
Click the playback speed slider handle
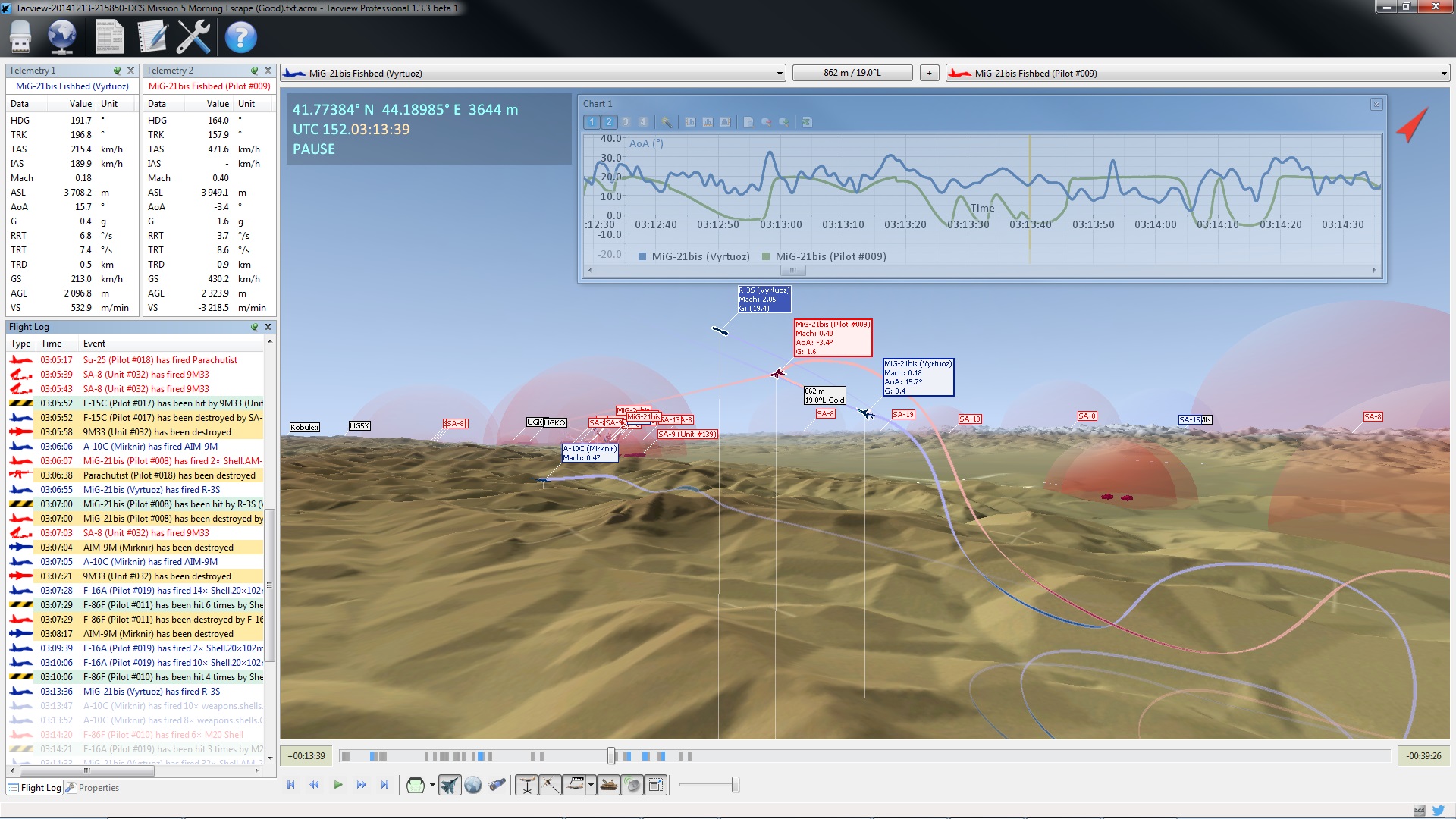pos(735,786)
